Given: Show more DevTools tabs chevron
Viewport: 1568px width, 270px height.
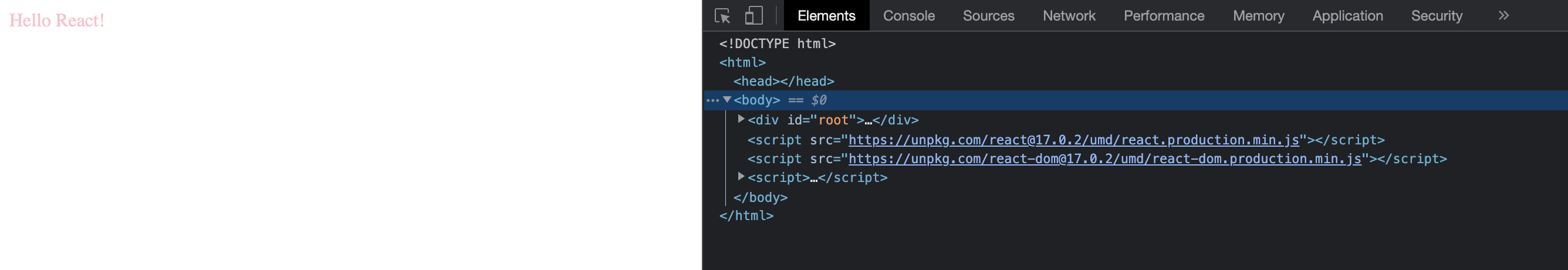Looking at the screenshot, I should (1503, 16).
